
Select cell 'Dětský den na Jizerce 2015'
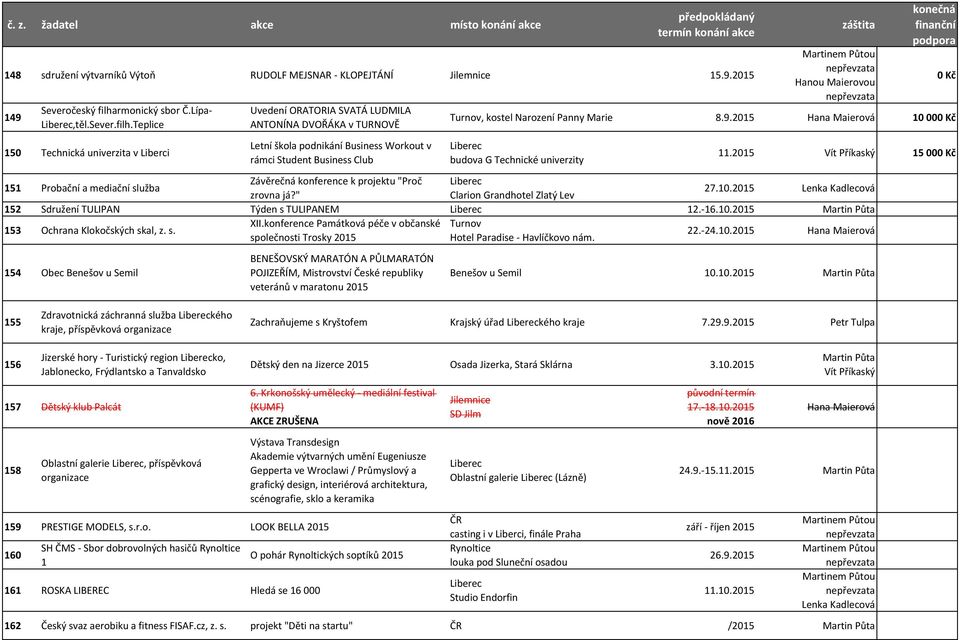(x=309, y=364)
